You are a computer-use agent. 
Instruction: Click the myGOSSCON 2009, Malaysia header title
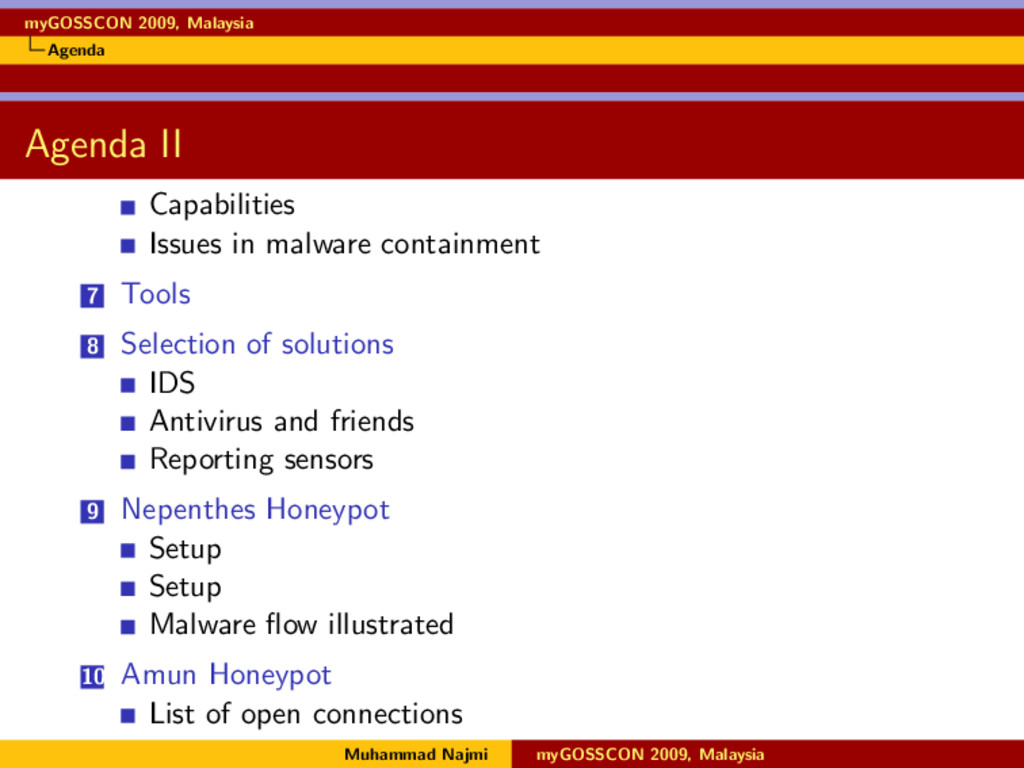(x=138, y=24)
